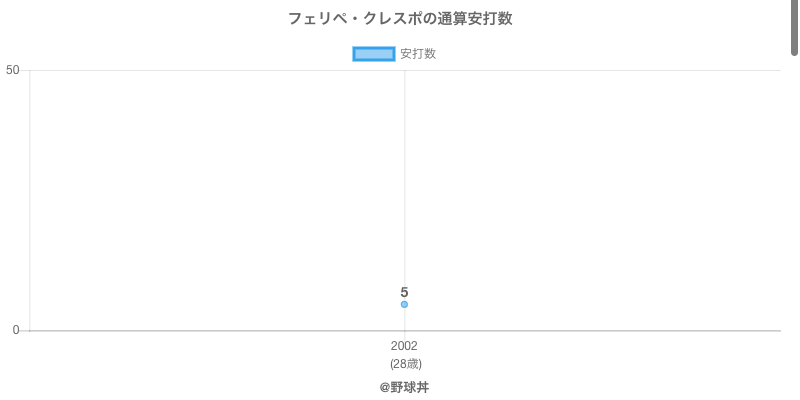Click the @野球丼 credit text
The image size is (800, 400).
click(404, 388)
